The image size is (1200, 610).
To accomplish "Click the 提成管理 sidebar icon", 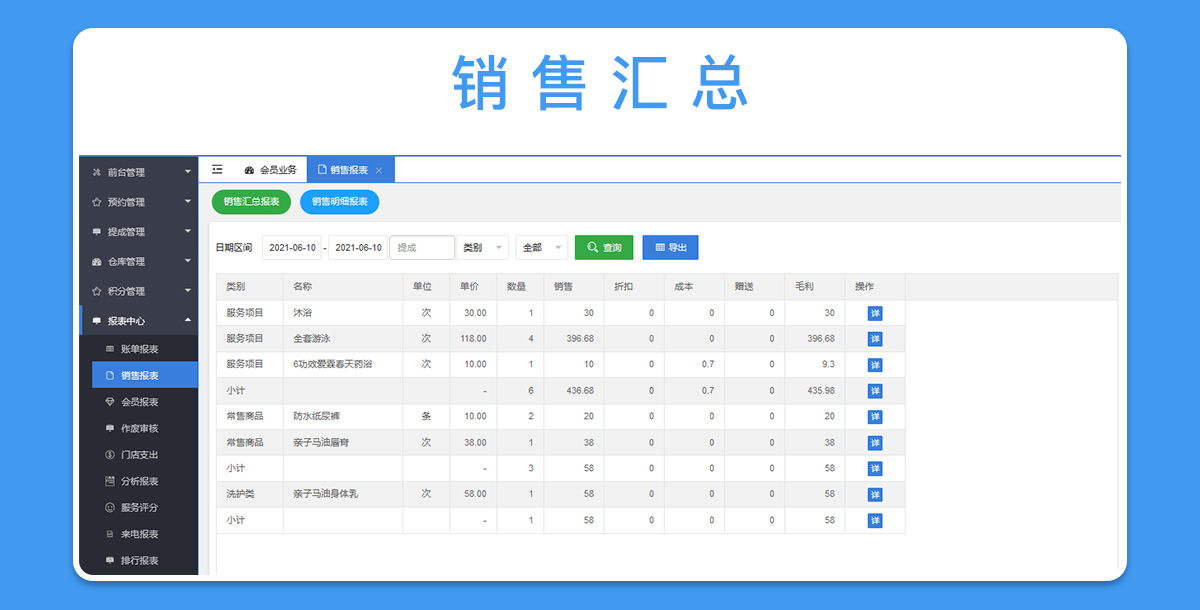I will (x=97, y=232).
